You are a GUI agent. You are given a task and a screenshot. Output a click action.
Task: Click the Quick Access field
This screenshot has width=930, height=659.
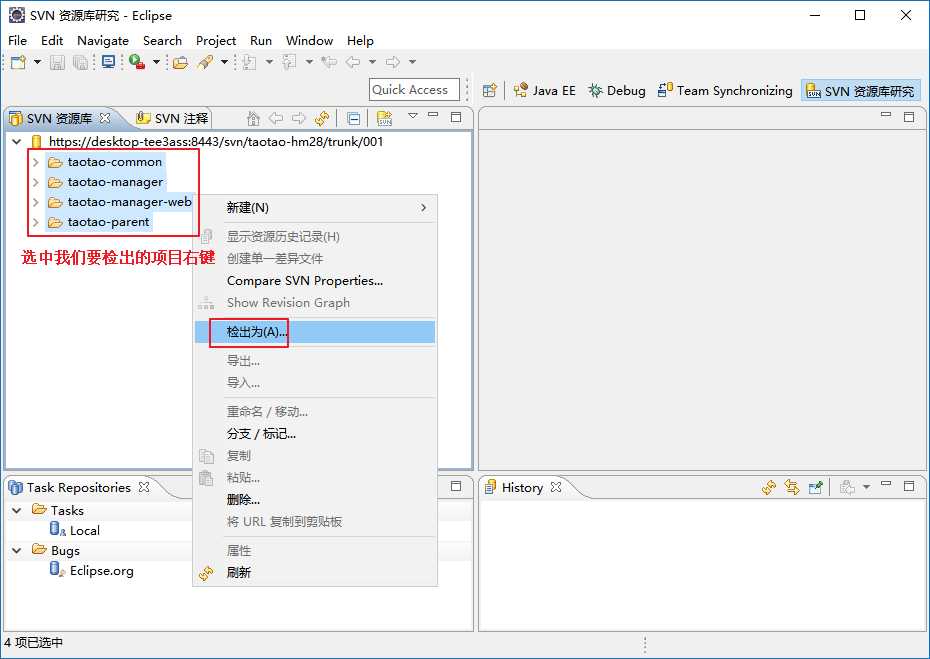(414, 90)
